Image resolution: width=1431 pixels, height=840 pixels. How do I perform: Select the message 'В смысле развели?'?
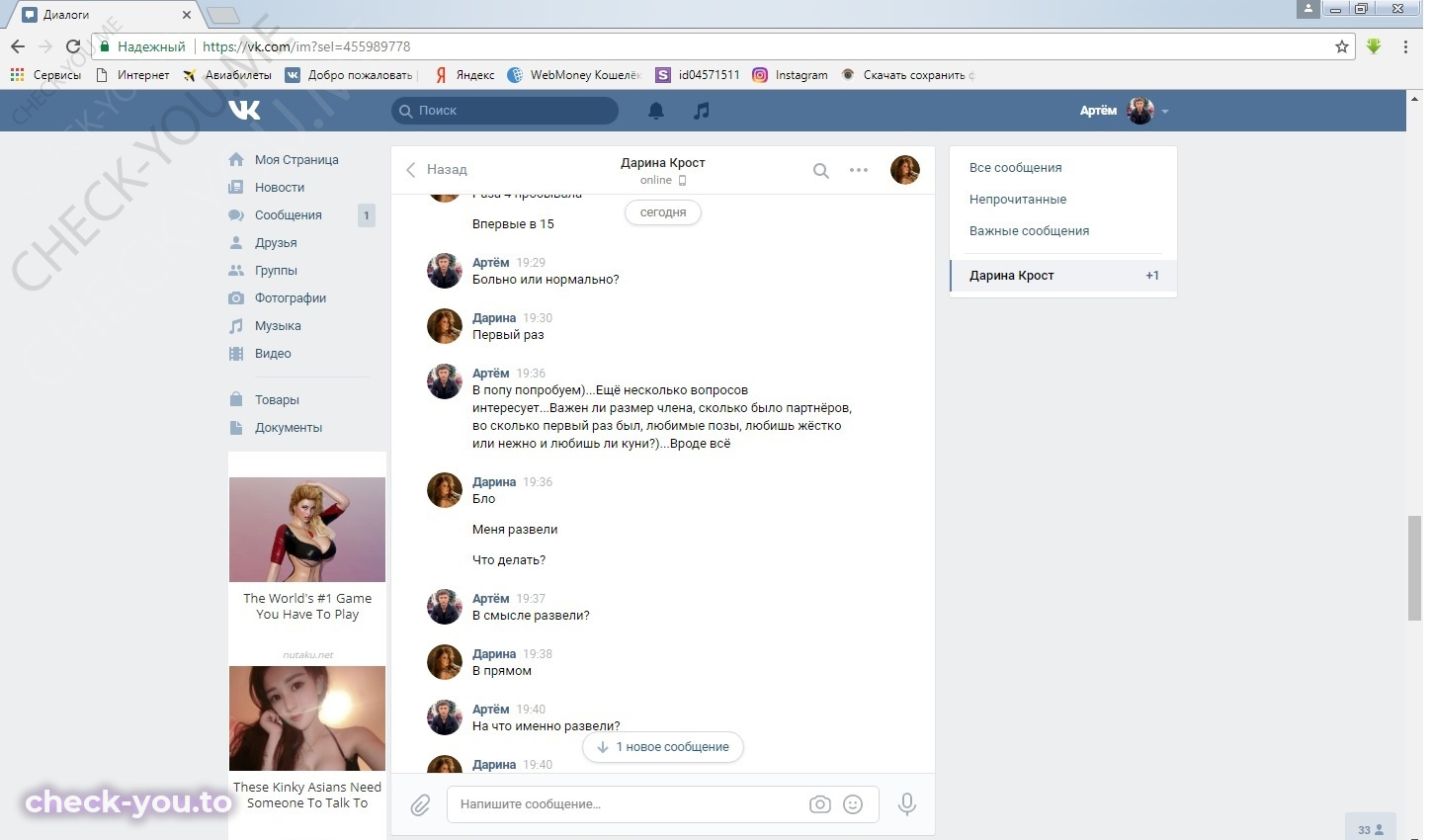pos(531,616)
